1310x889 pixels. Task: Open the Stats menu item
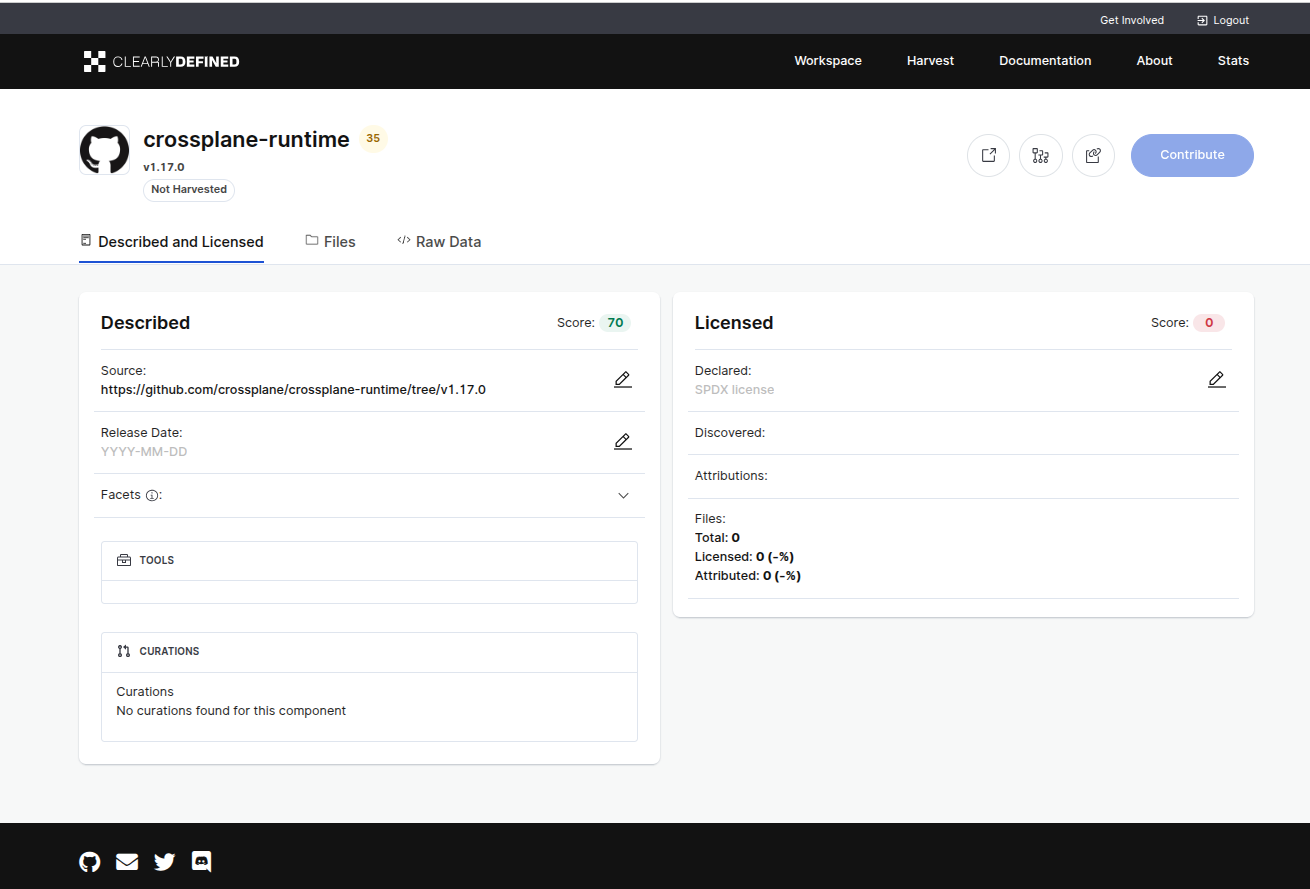click(1233, 61)
